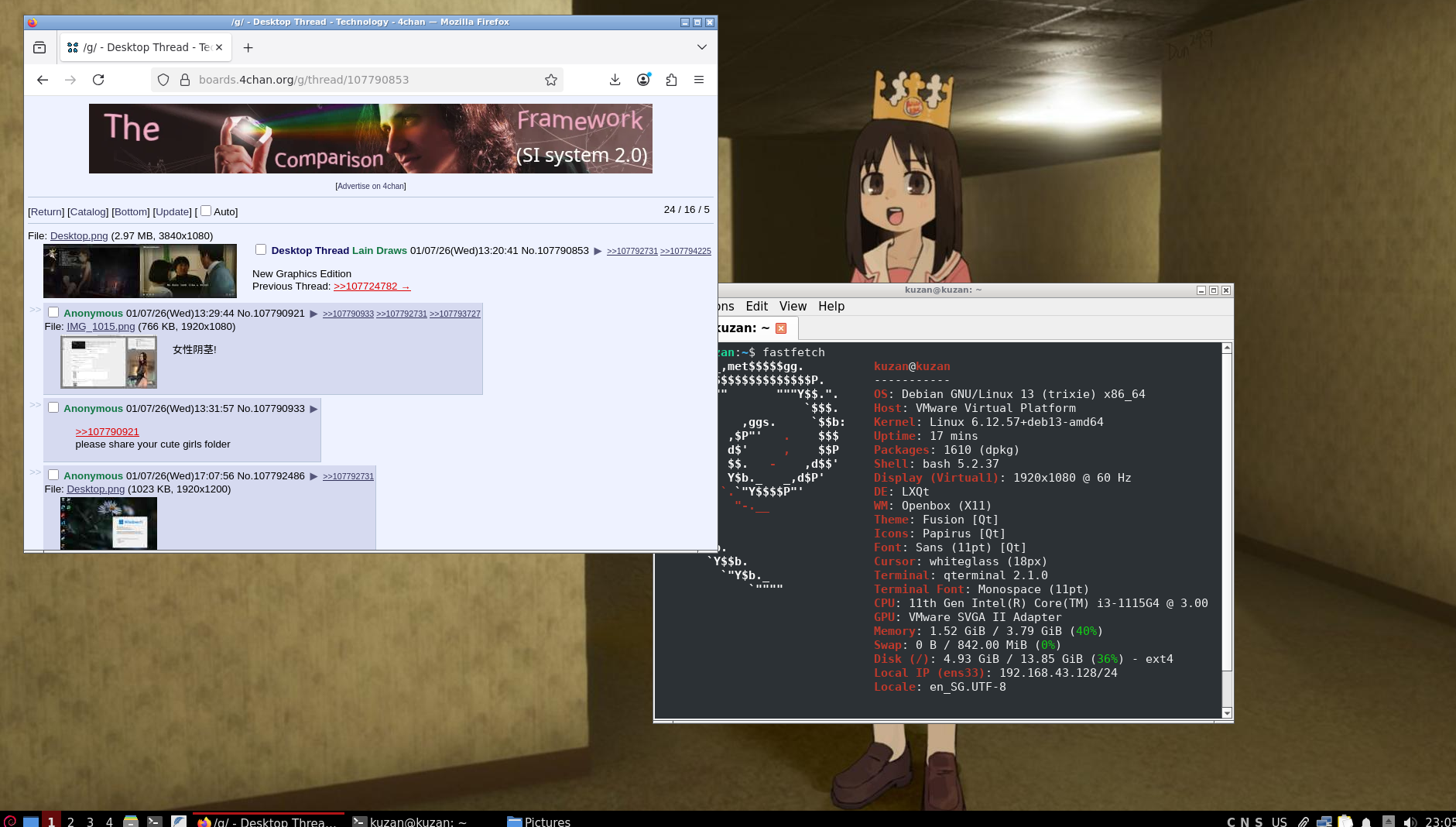Open the Firefox account menu
This screenshot has height=827, width=1456.
coord(643,80)
